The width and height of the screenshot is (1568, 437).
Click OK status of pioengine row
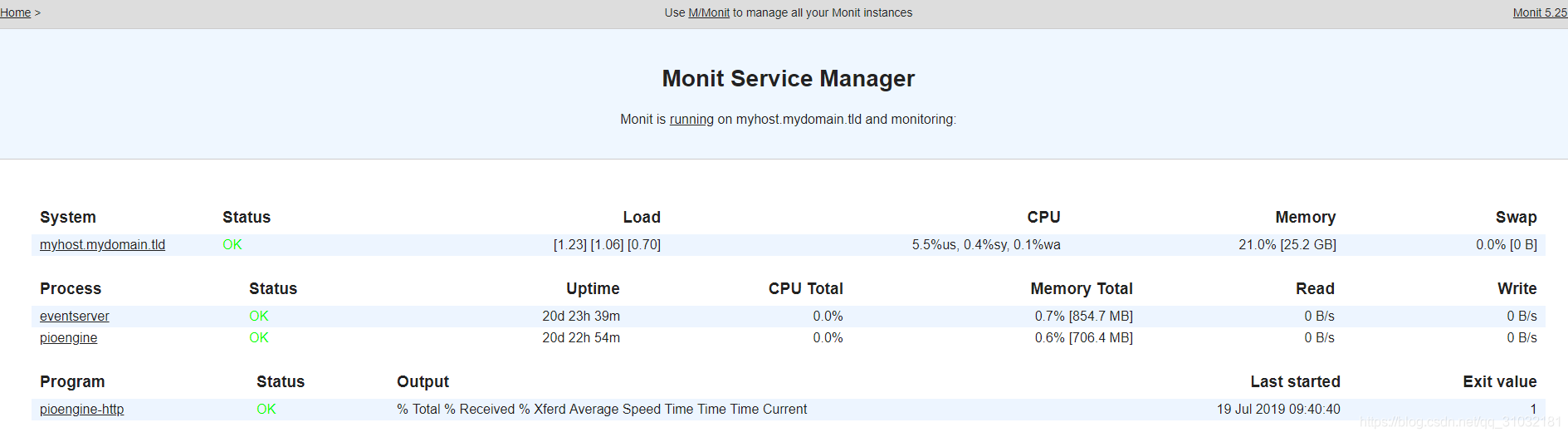[259, 338]
